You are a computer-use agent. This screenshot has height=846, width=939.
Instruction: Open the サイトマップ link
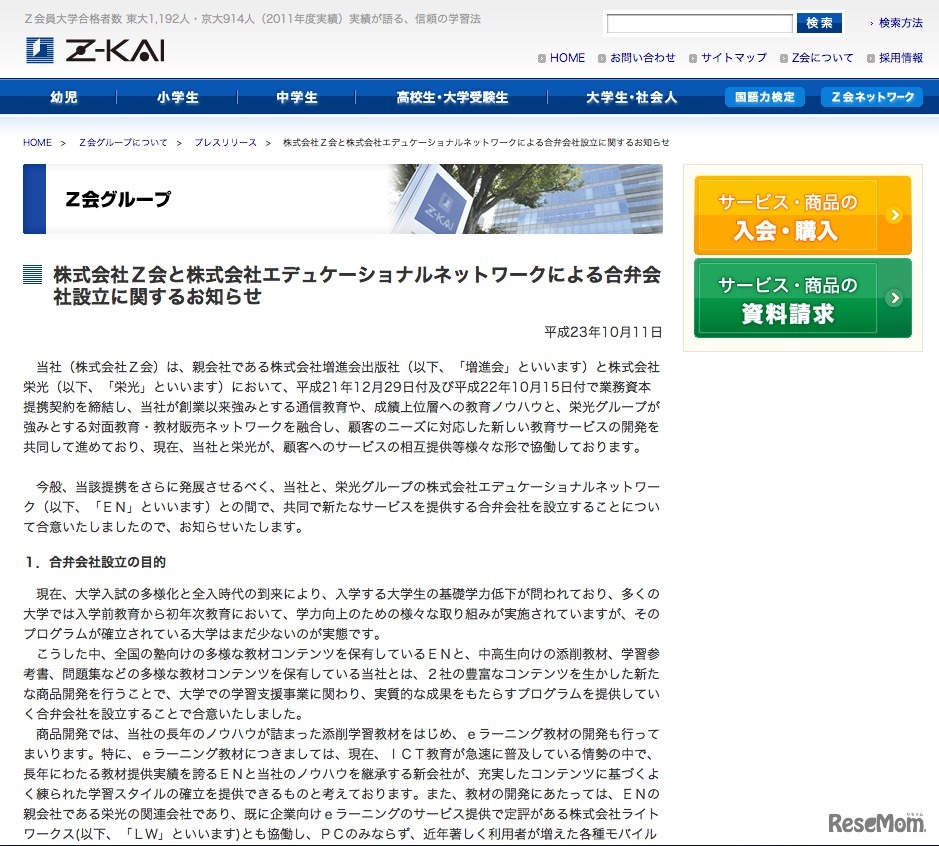click(734, 57)
